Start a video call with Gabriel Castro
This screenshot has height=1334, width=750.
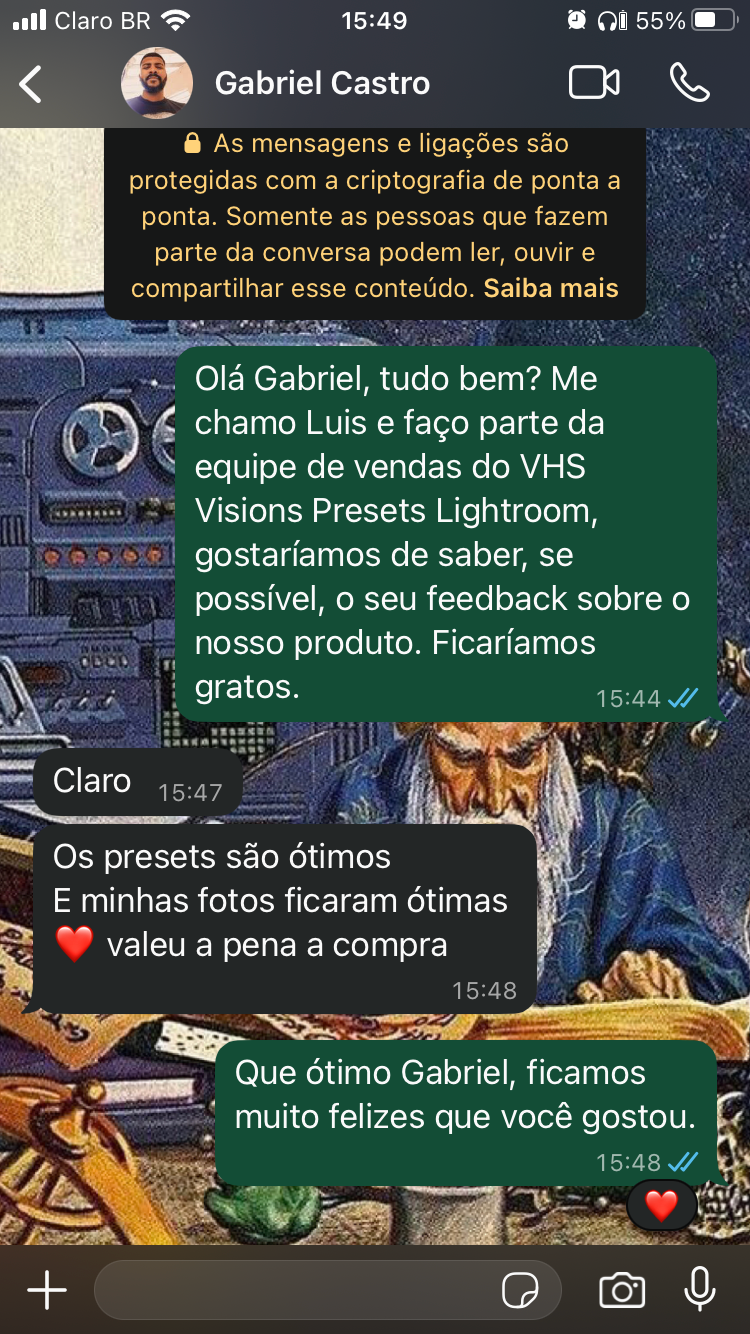[594, 83]
